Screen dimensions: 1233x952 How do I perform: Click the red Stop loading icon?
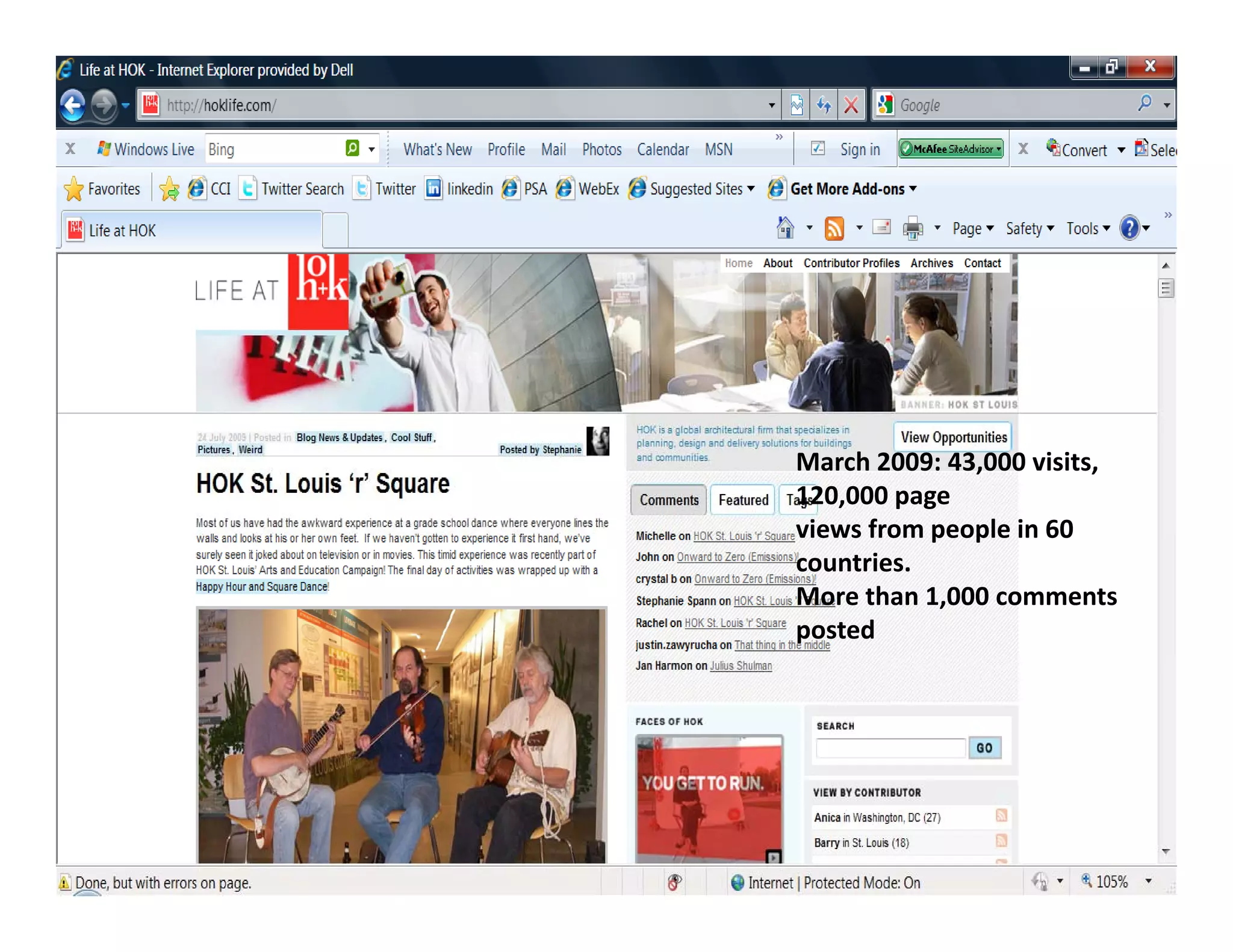pos(851,106)
